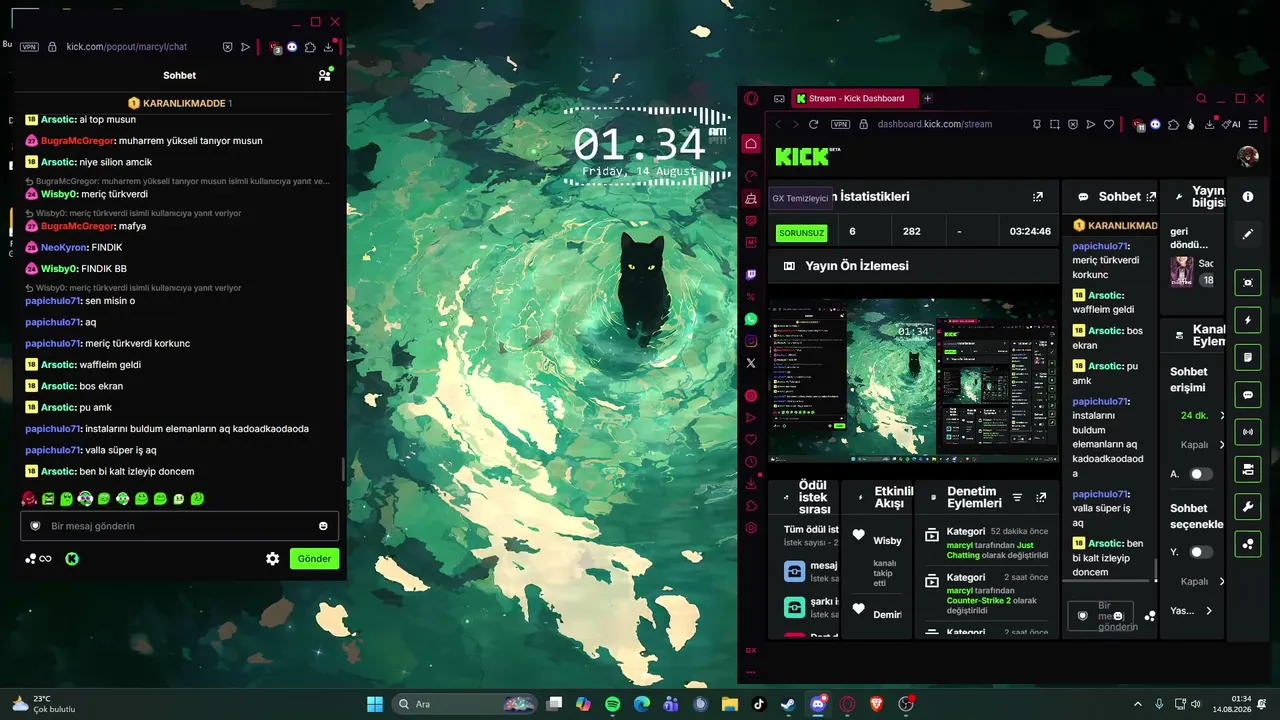
Task: Open the chat users list in popout chat
Action: tap(324, 75)
